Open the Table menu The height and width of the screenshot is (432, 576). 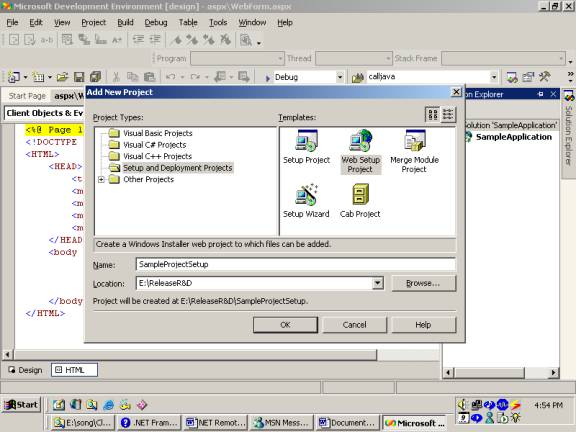[188, 22]
